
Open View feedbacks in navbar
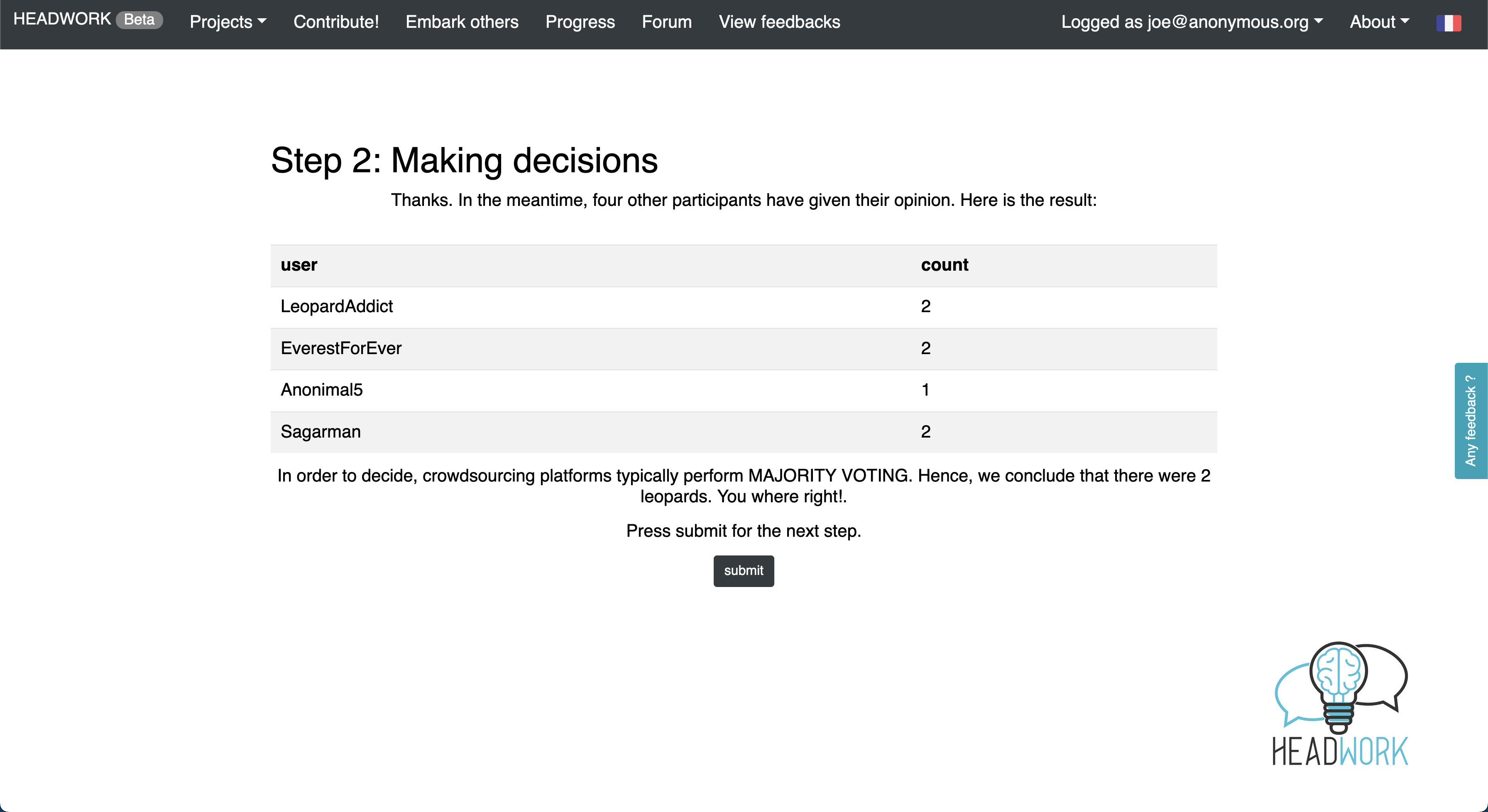[779, 22]
